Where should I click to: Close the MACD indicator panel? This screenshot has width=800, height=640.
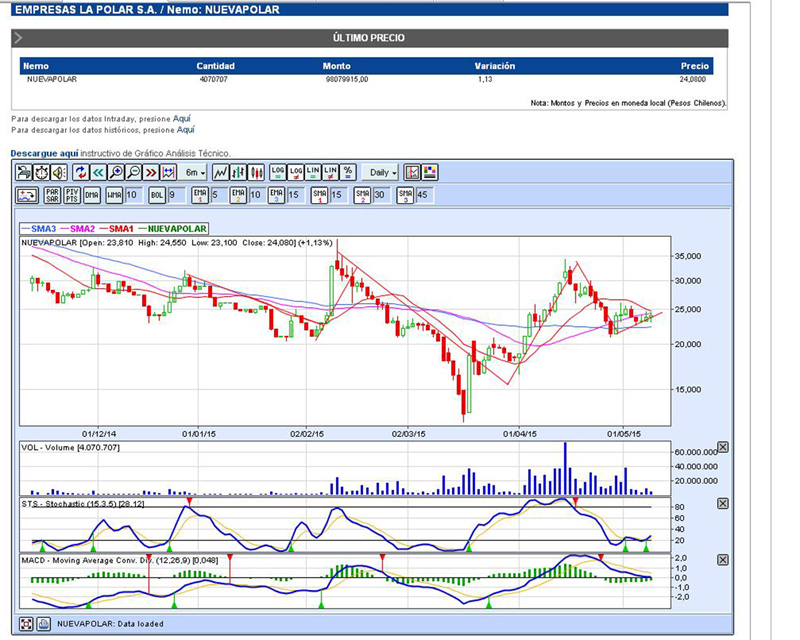pos(723,560)
